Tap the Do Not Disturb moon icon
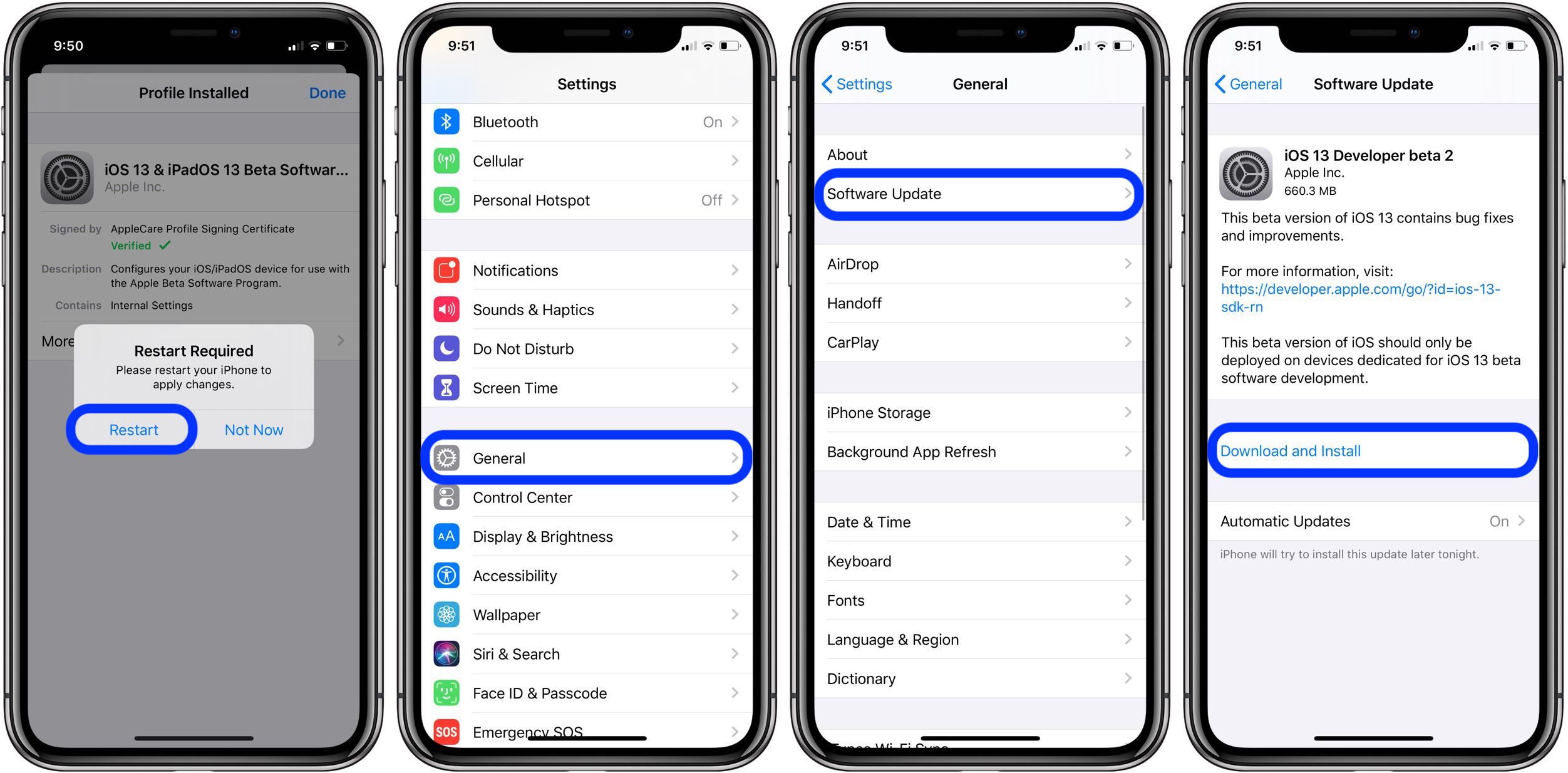Viewport: 1568px width, 773px height. coord(446,346)
